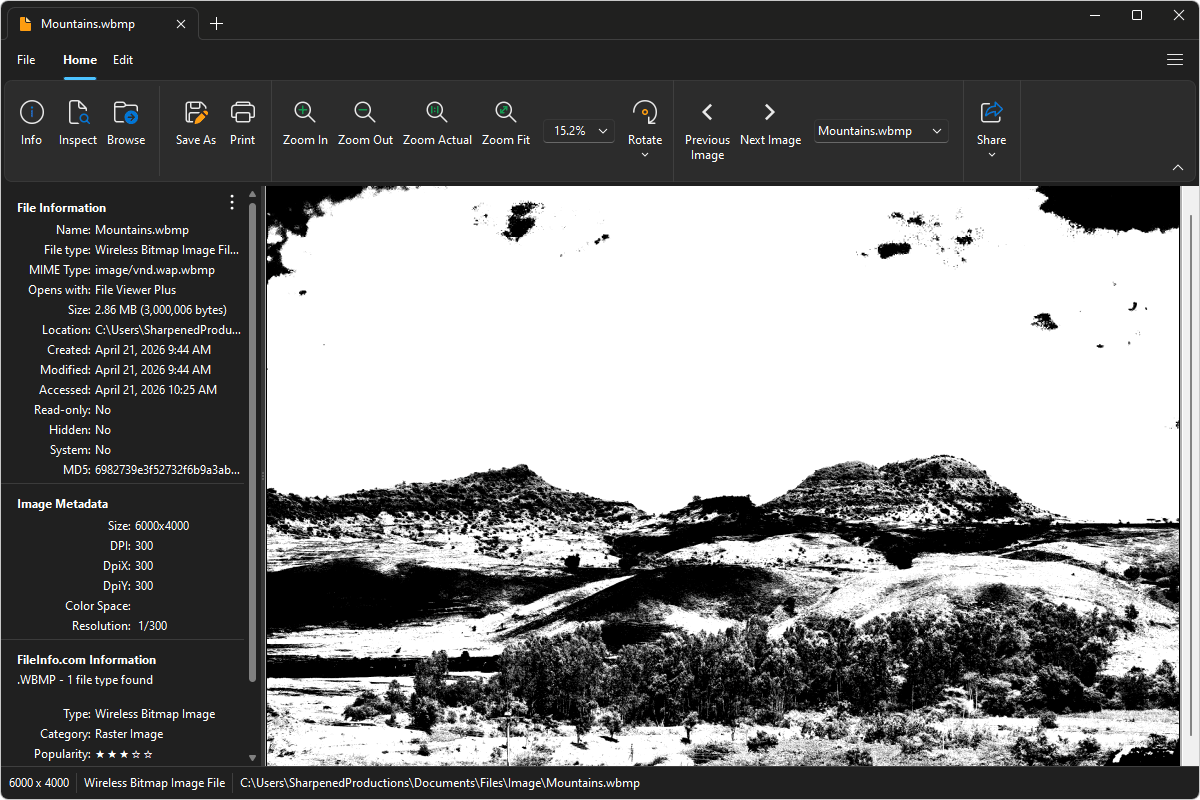Click the File Information panel options menu
Image resolution: width=1200 pixels, height=800 pixels.
(231, 202)
